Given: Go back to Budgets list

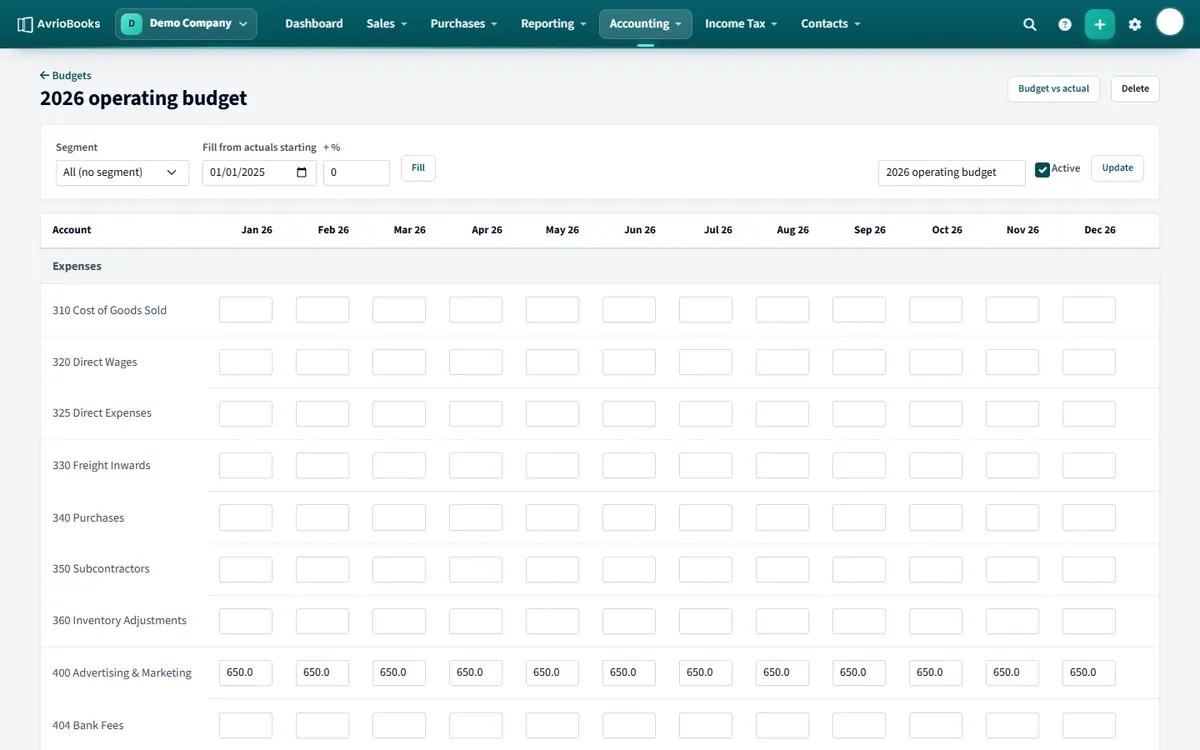Looking at the screenshot, I should pos(66,75).
